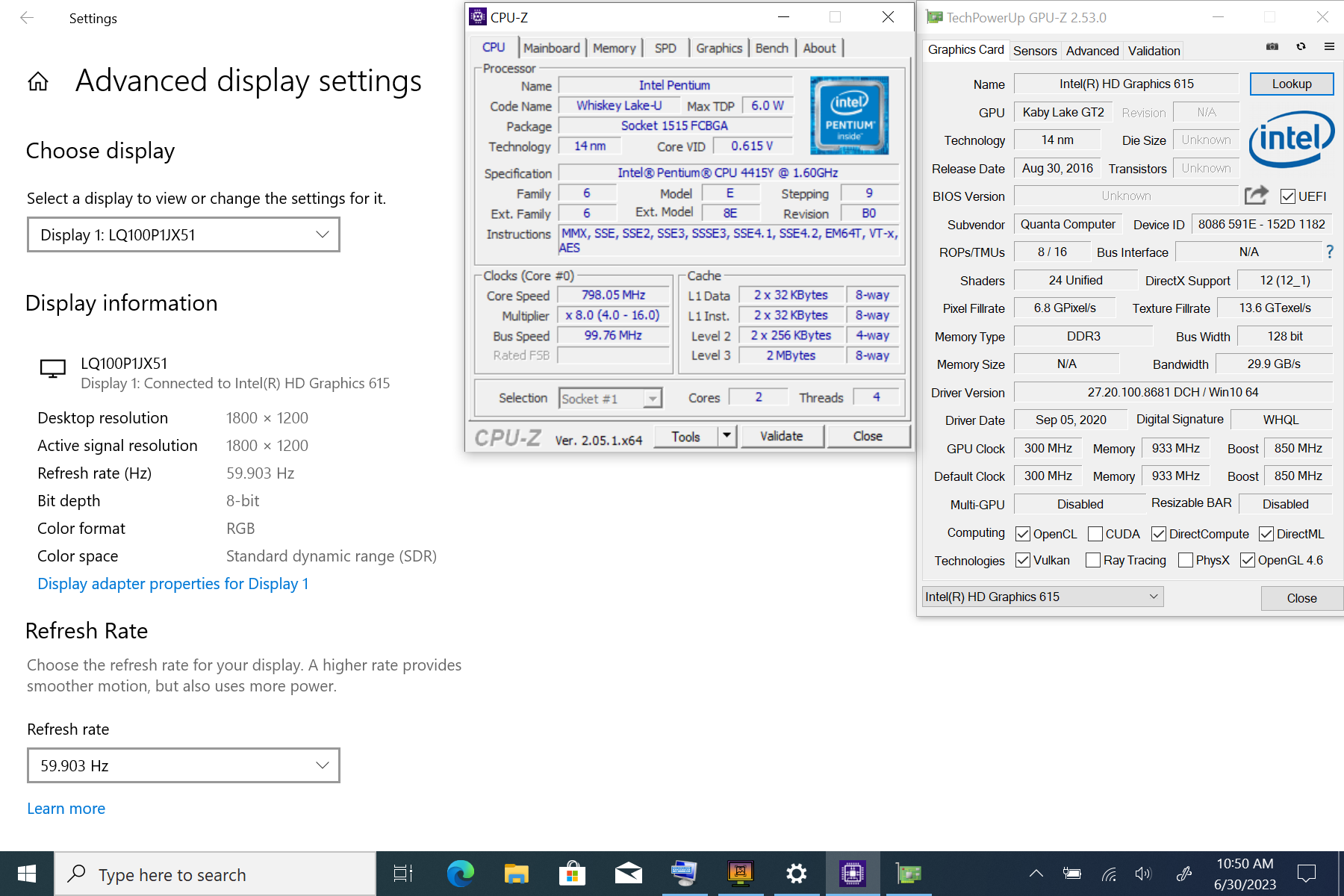Screen dimensions: 1344x896
Task: Switch to the Mainboard tab in CPU-Z
Action: [551, 48]
